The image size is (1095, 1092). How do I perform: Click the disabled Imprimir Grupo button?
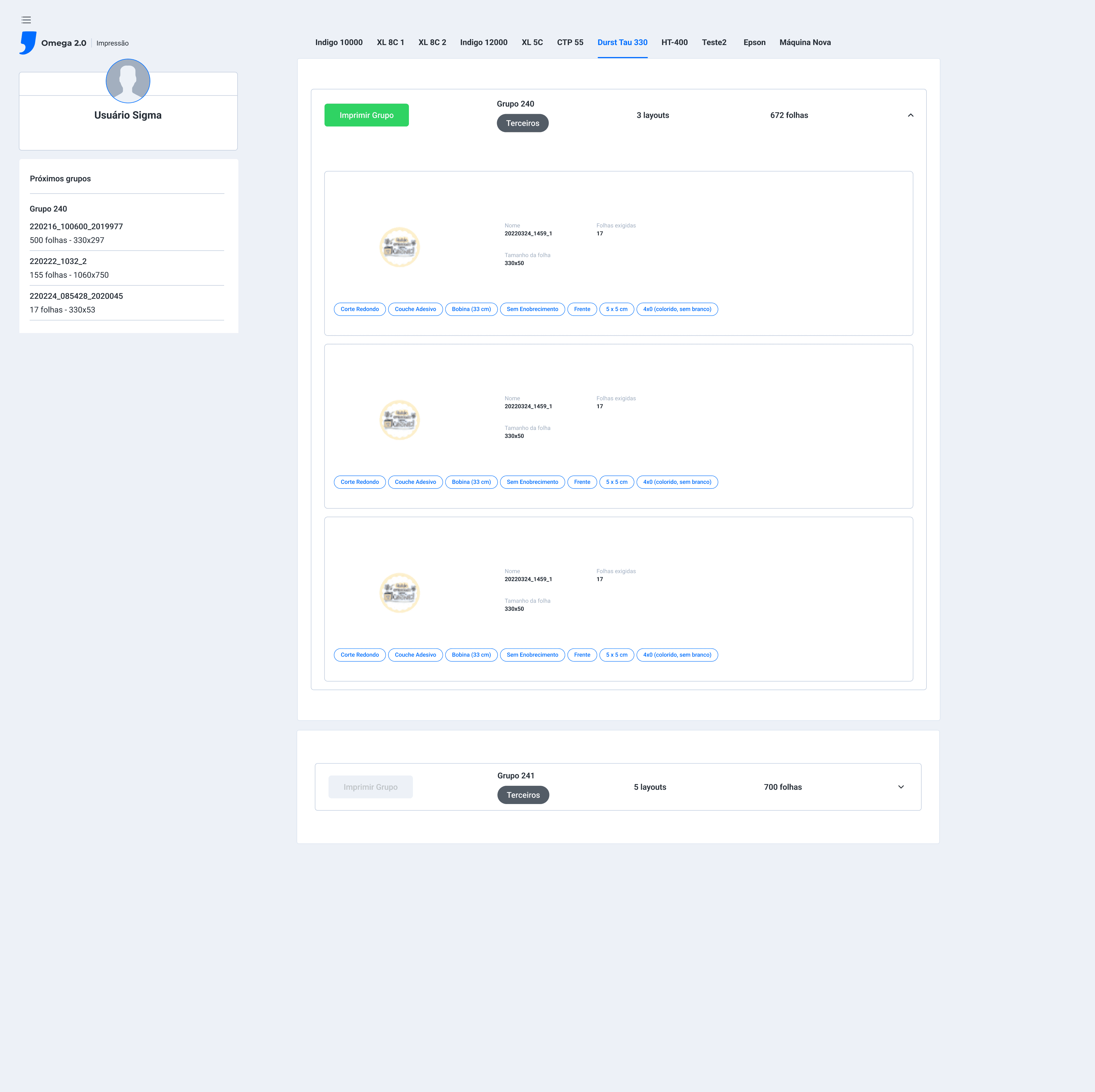pyautogui.click(x=370, y=787)
